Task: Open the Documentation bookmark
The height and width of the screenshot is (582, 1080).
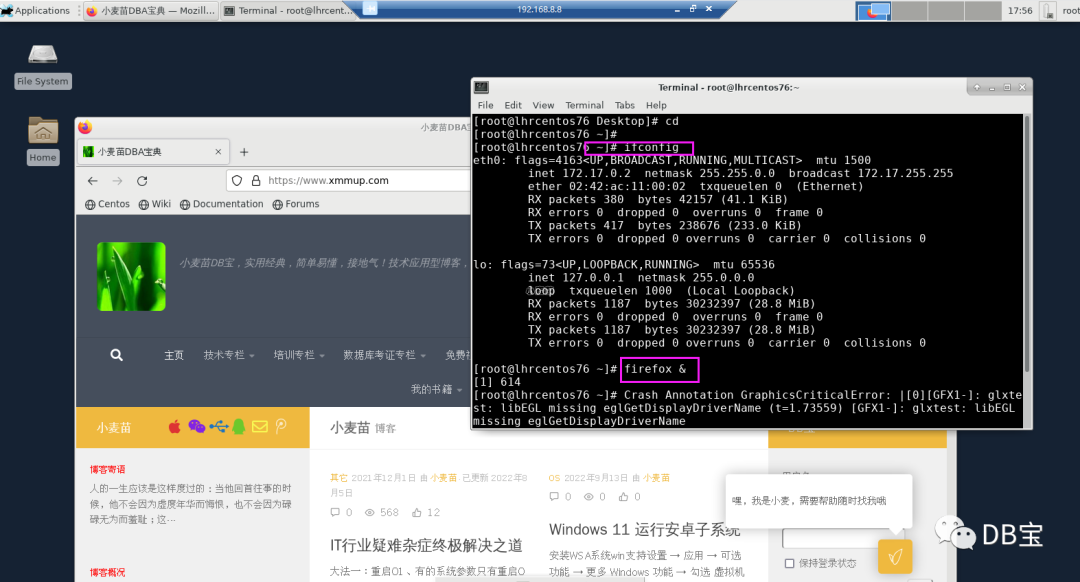Action: coord(221,204)
